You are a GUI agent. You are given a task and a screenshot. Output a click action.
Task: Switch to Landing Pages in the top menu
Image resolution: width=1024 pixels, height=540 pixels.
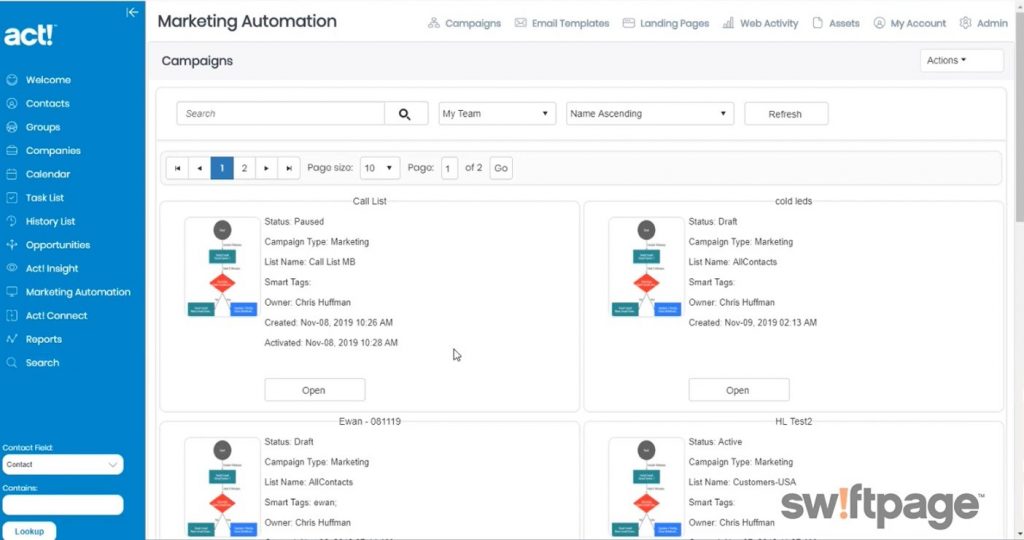coord(665,23)
